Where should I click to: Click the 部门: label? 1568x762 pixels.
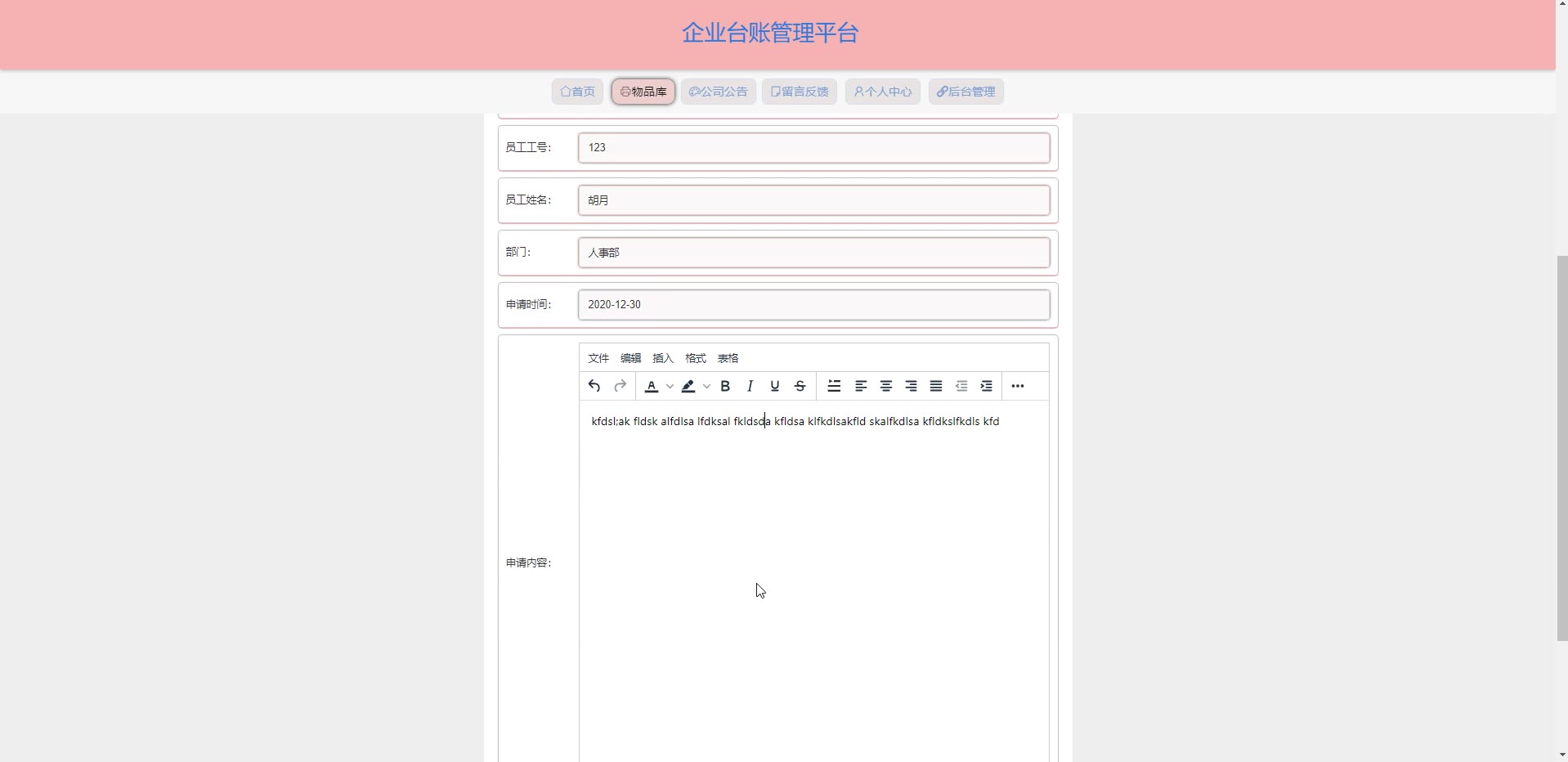click(x=518, y=252)
